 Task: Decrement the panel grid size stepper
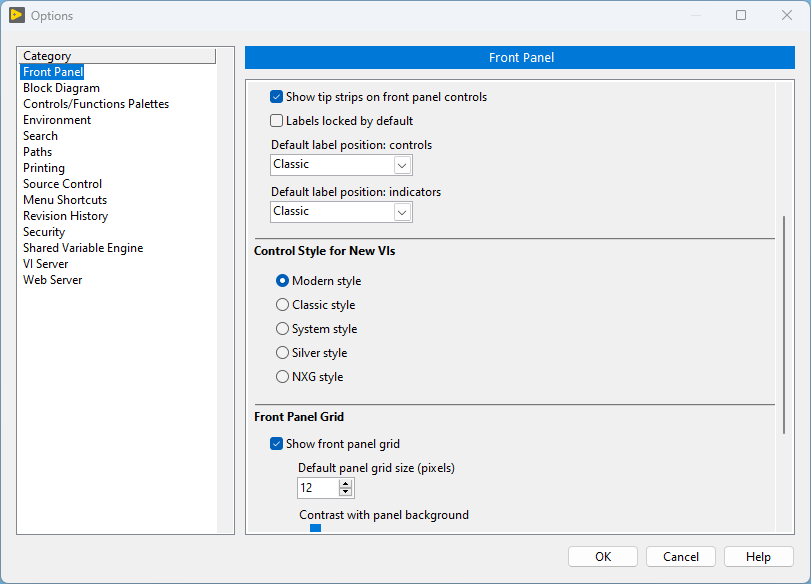point(346,492)
